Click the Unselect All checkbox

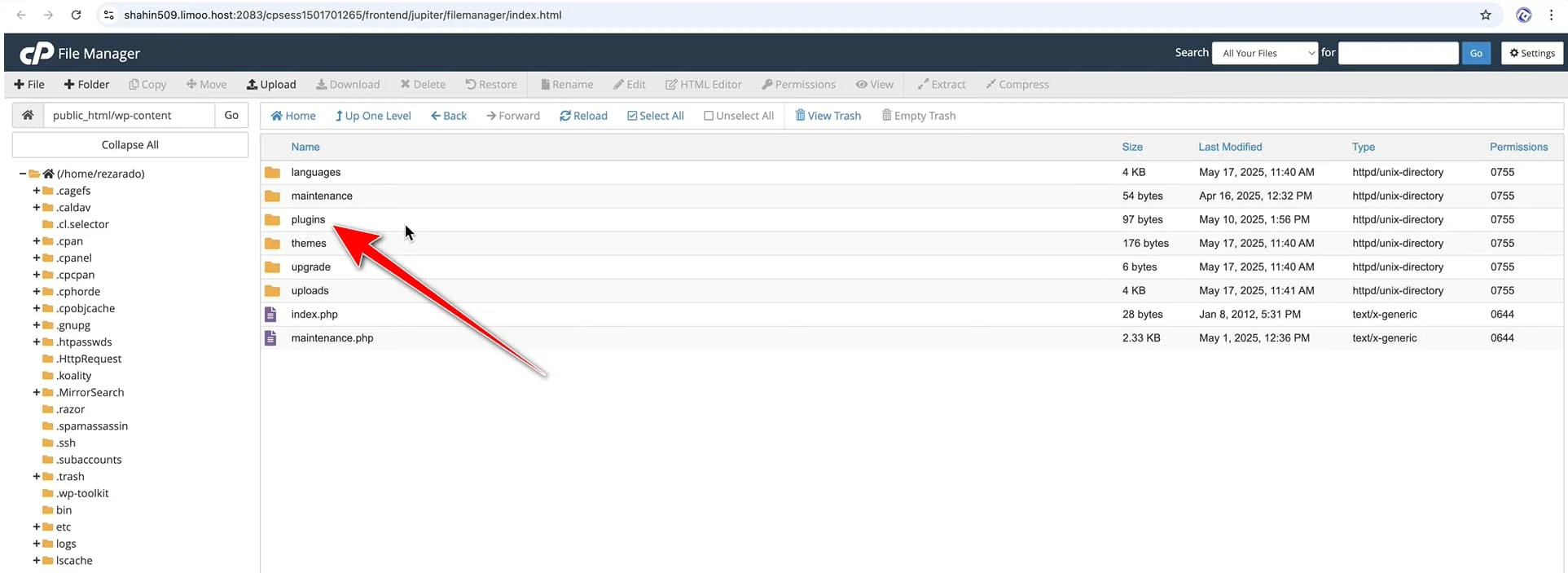coord(709,116)
